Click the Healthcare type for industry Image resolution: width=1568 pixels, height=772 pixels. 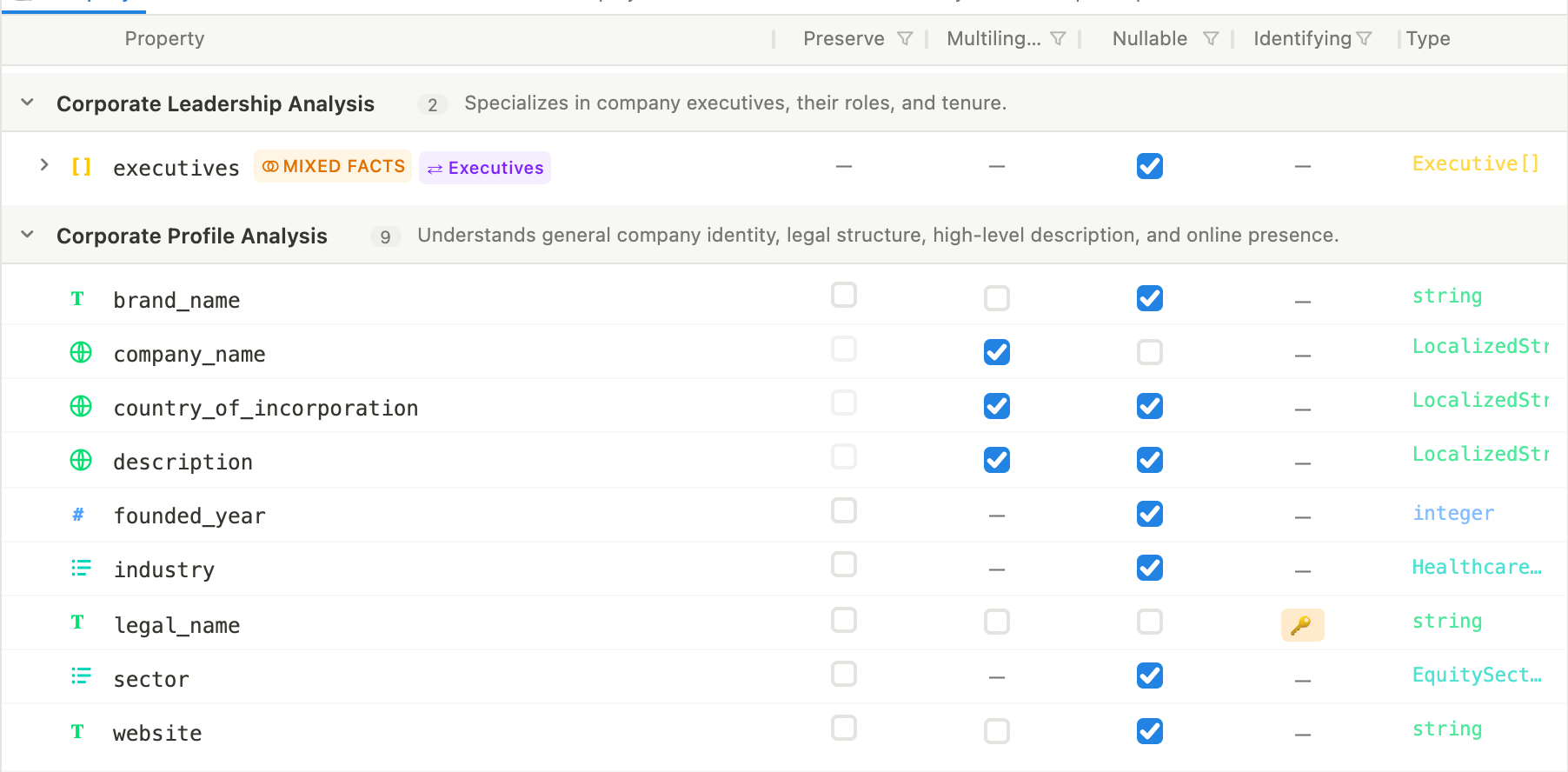click(x=1477, y=567)
